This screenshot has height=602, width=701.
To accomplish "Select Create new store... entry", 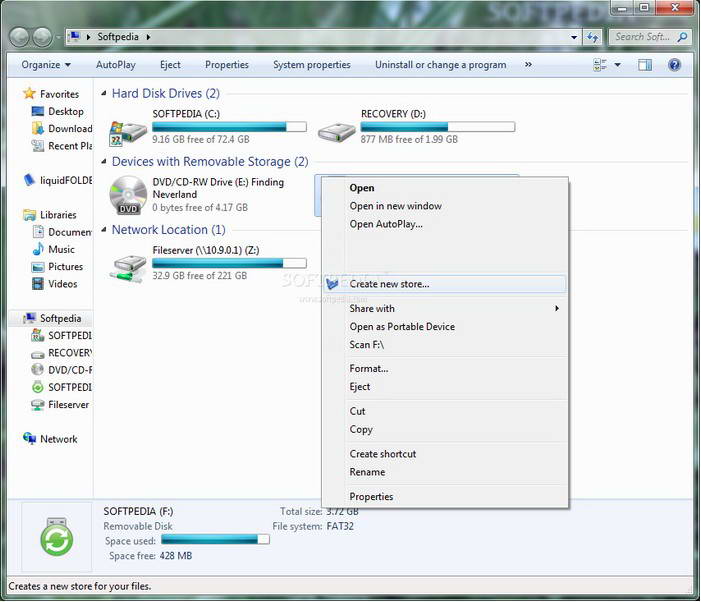I will click(445, 284).
